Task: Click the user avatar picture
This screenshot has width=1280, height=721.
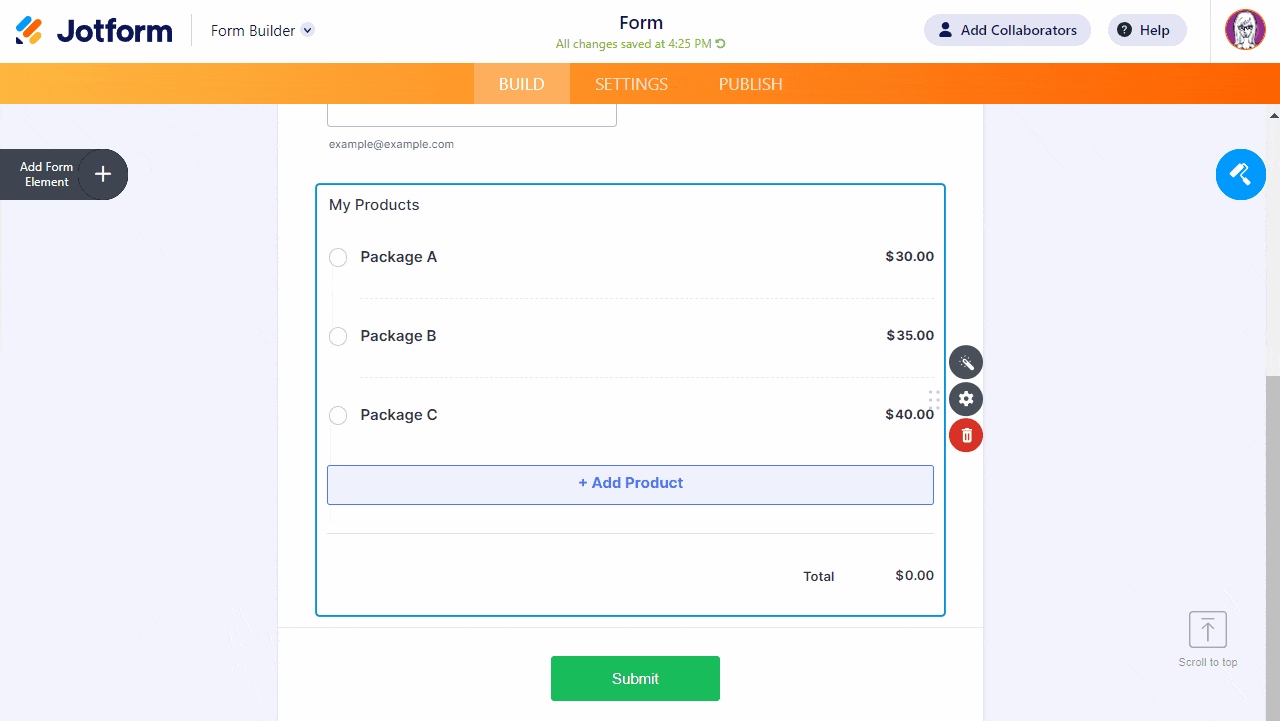Action: [1245, 30]
